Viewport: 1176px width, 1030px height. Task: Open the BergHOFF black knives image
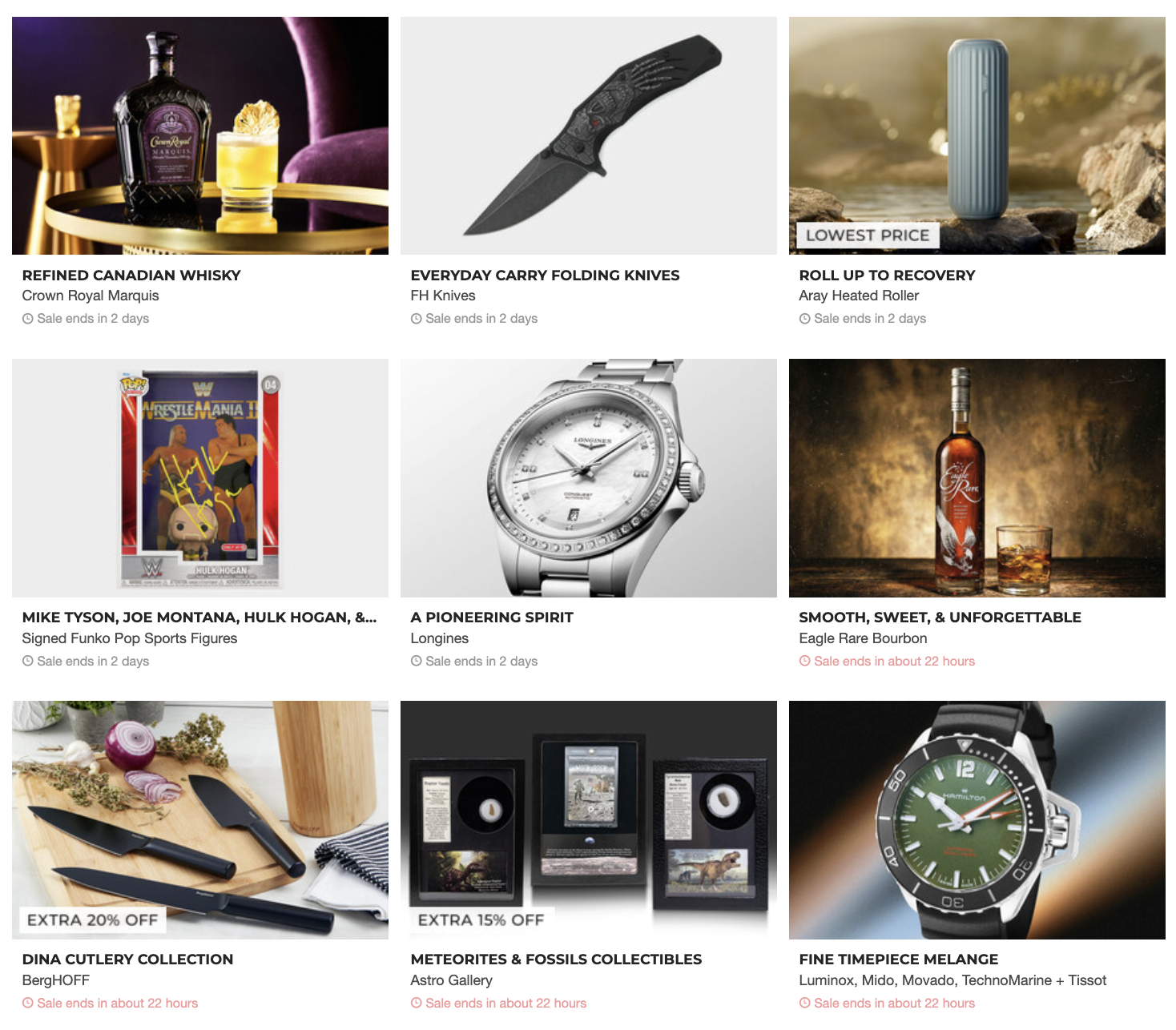(x=200, y=820)
